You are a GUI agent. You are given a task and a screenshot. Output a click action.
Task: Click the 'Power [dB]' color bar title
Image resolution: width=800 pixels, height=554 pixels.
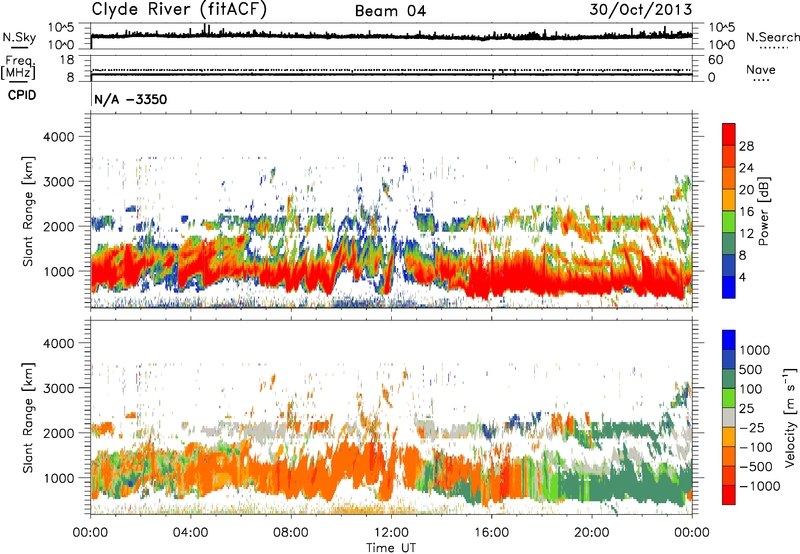tap(763, 211)
